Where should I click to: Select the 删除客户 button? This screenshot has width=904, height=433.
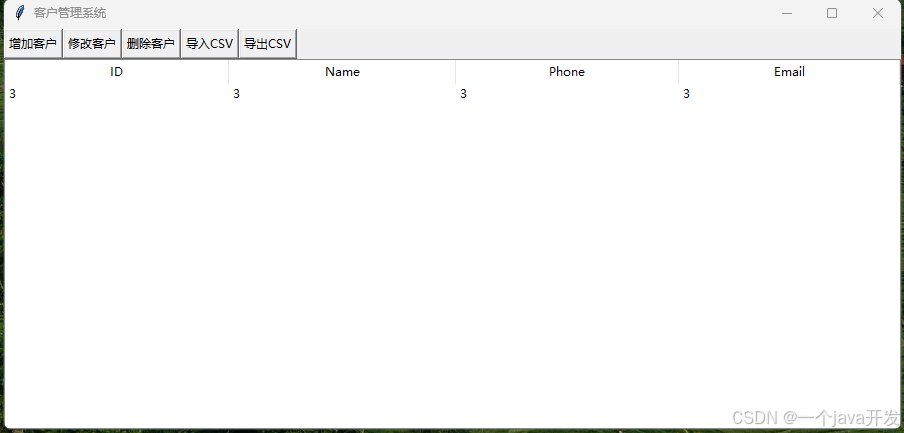(150, 44)
